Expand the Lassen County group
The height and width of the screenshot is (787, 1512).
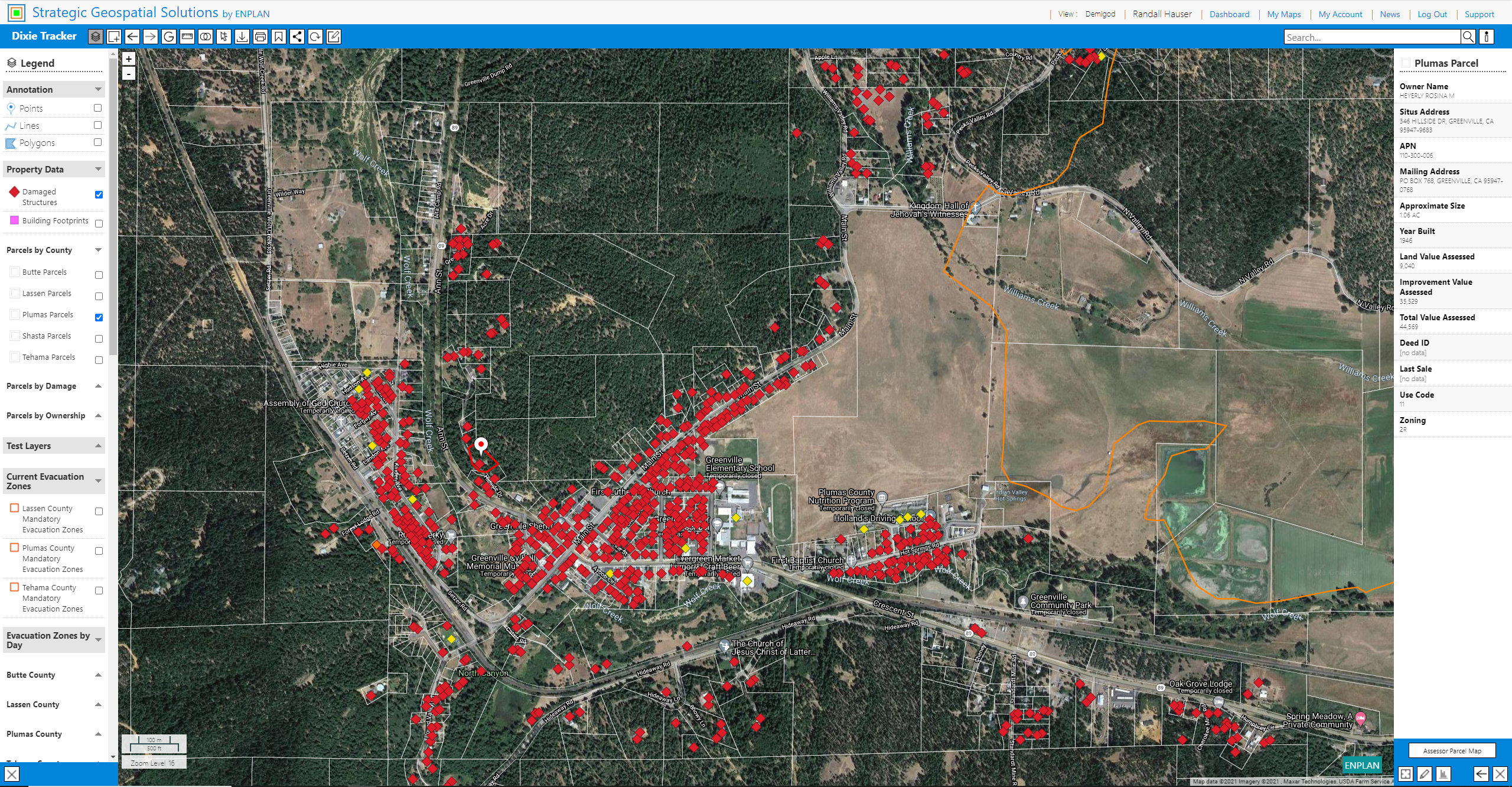(x=98, y=704)
